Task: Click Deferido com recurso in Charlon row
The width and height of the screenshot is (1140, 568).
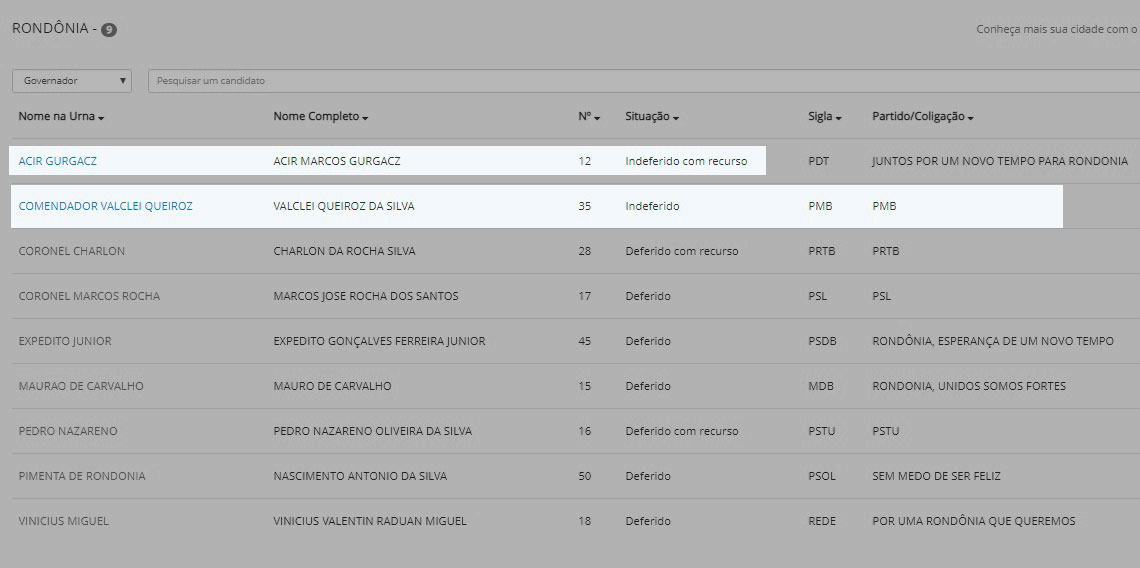Action: coord(682,251)
